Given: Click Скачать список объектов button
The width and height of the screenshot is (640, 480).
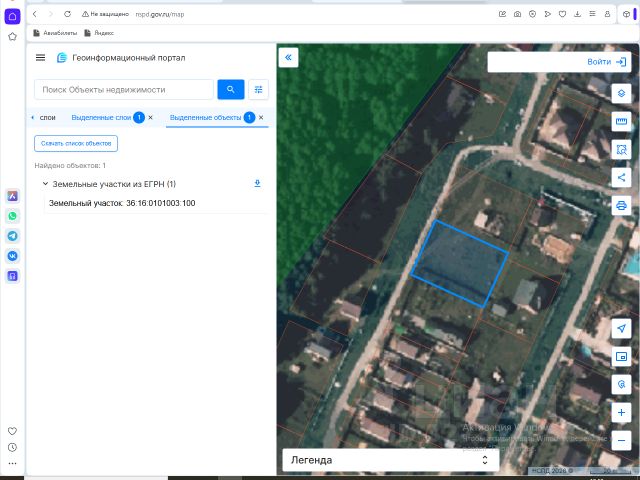Looking at the screenshot, I should point(76,143).
